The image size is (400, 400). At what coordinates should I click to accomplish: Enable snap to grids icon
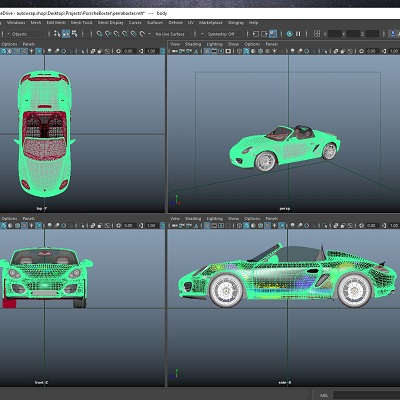tap(99, 34)
